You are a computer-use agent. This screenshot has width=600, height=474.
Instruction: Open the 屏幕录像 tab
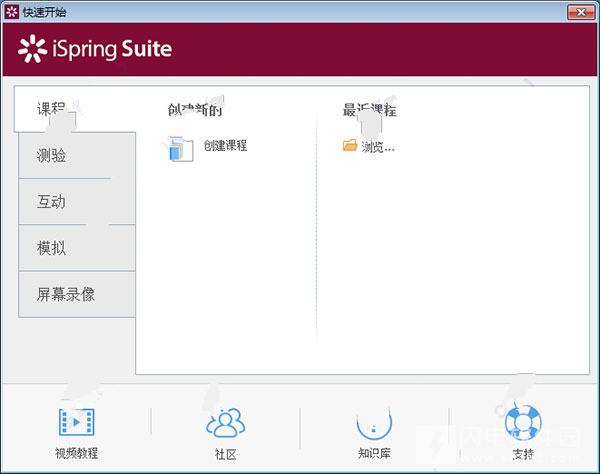click(77, 294)
